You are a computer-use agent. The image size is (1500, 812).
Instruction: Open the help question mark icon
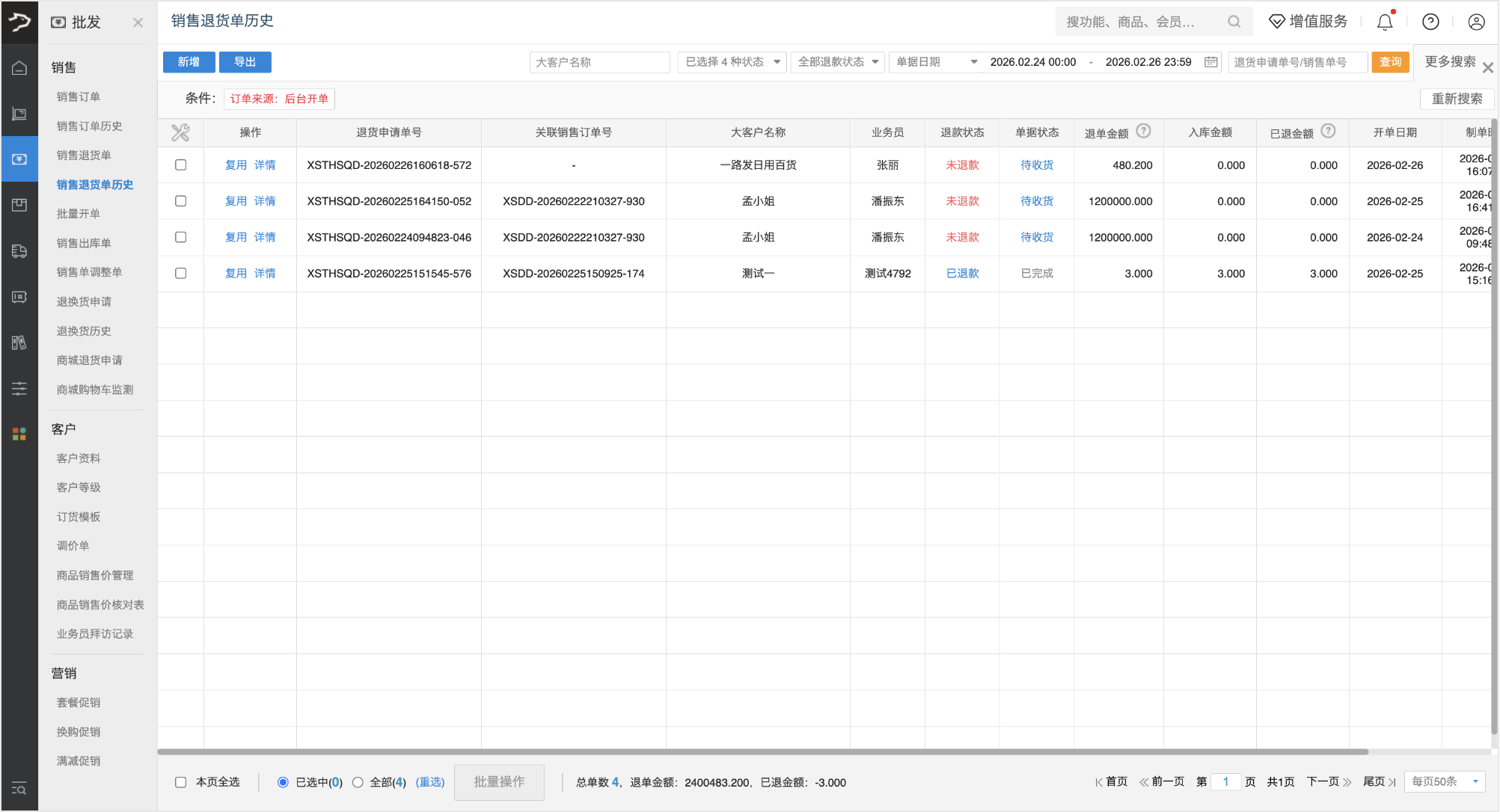[x=1430, y=22]
